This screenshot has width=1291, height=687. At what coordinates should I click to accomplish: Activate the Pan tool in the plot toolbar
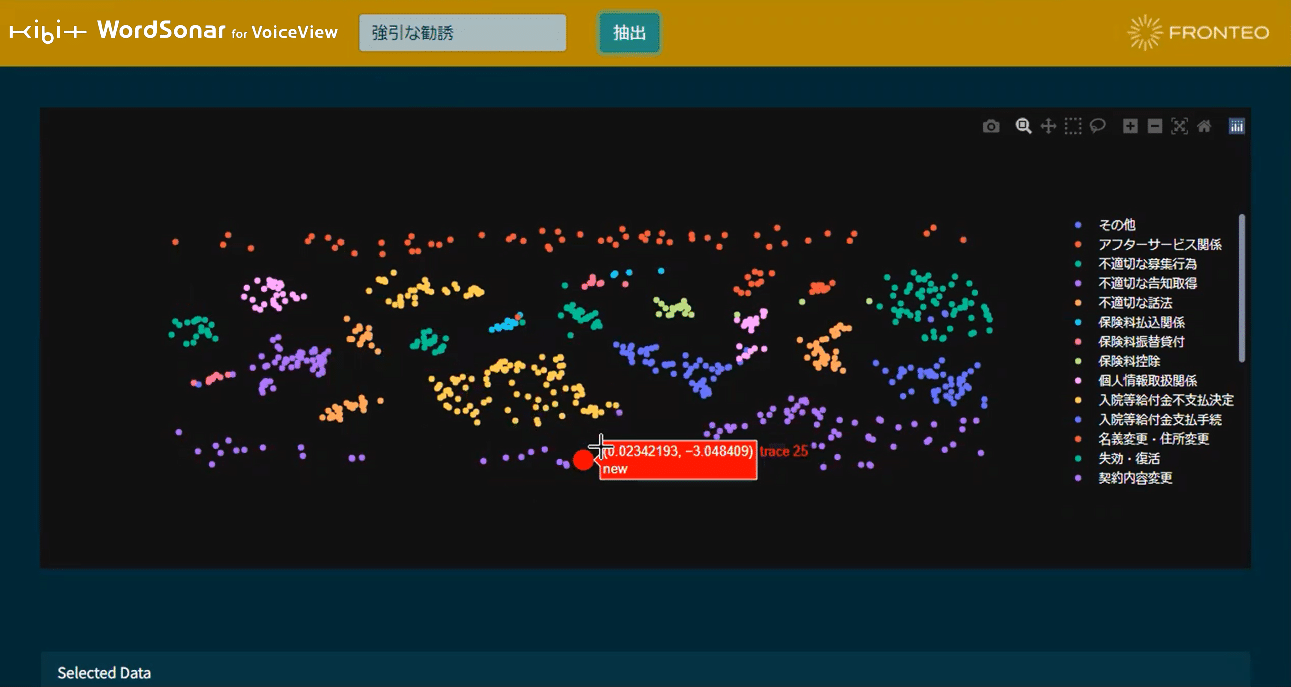click(1048, 126)
